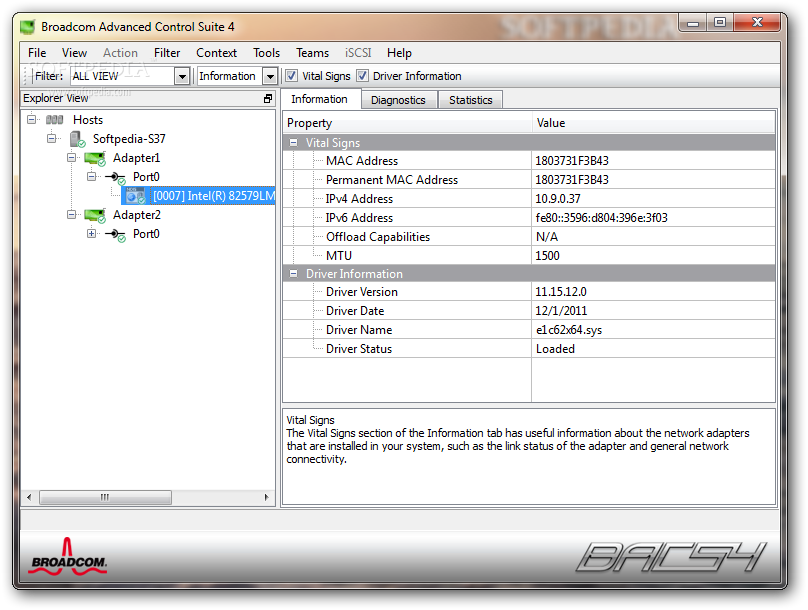The height and width of the screenshot is (610, 808).
Task: Click the Permanent MAC Address property
Action: (x=392, y=180)
